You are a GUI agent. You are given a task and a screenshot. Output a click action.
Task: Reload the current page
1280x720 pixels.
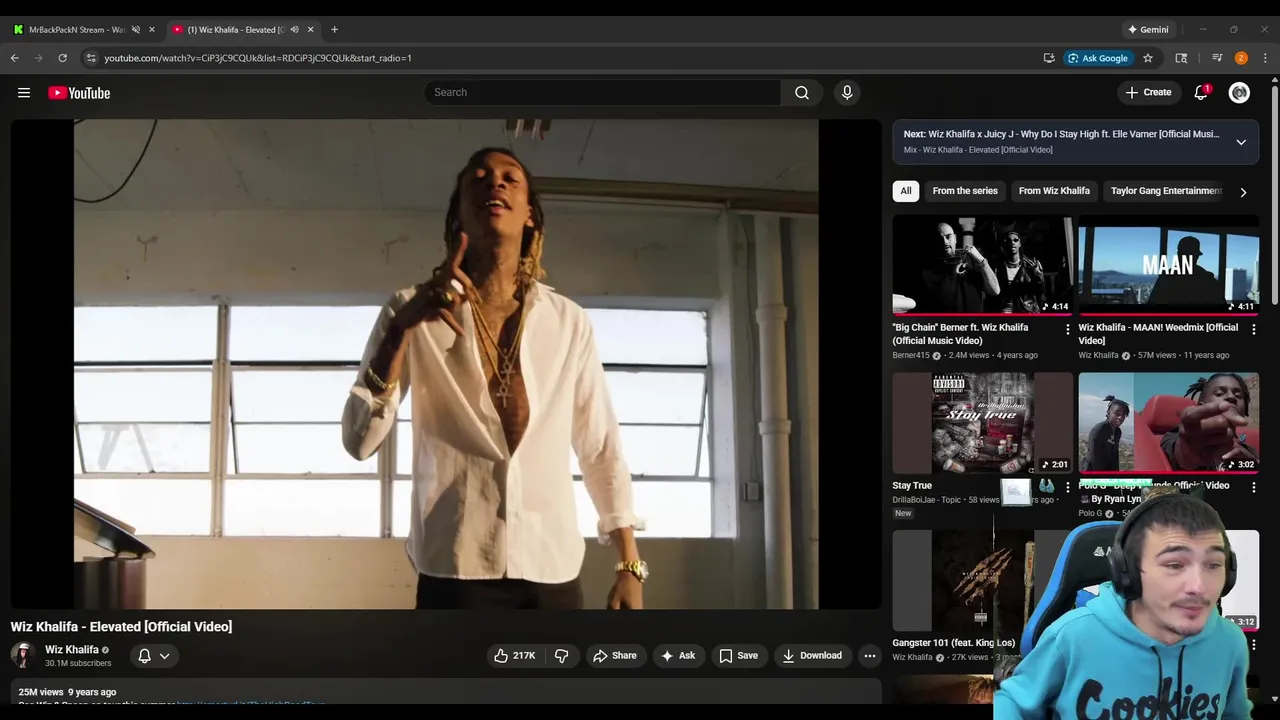tap(63, 58)
